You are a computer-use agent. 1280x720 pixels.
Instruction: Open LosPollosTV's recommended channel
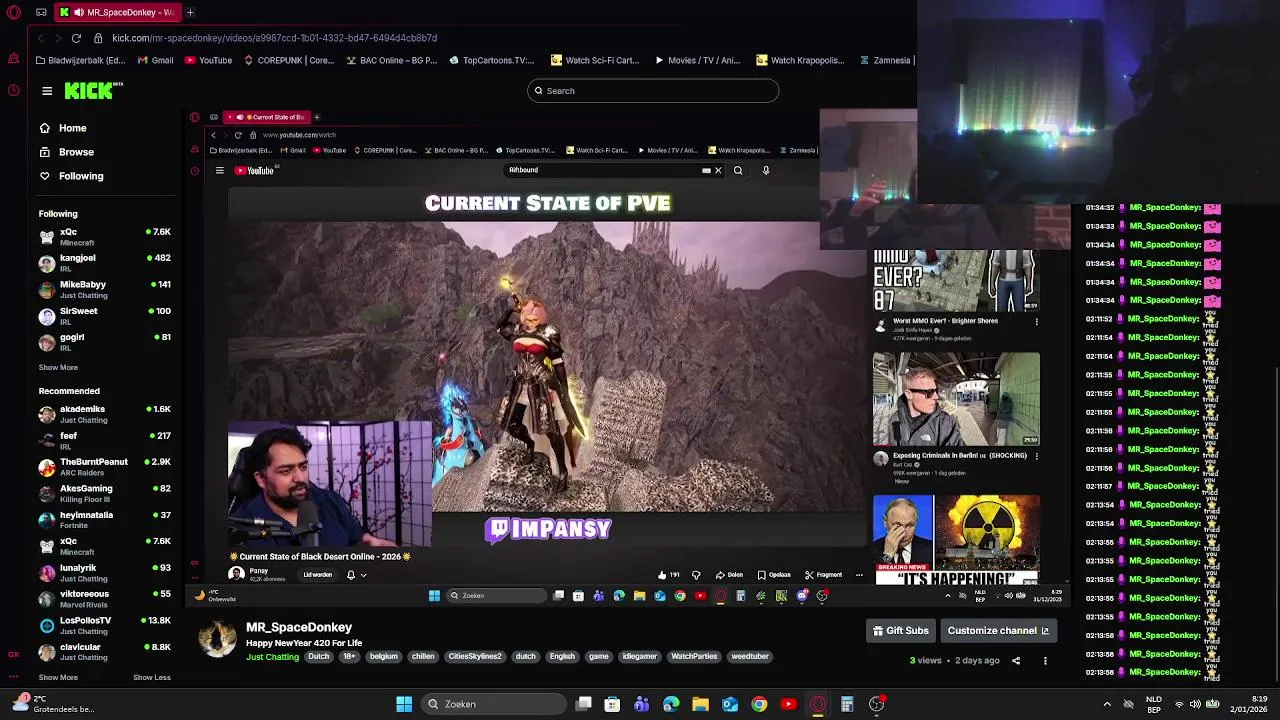tap(104, 626)
